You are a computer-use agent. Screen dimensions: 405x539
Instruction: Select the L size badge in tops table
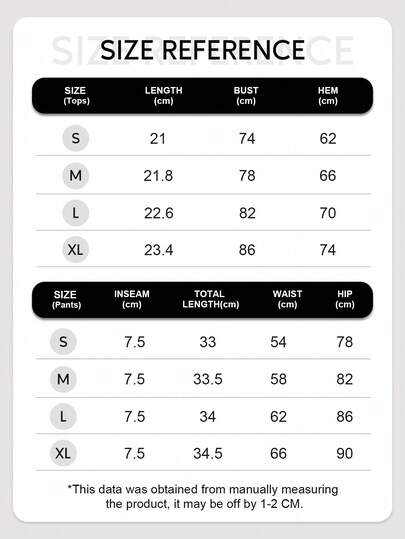coord(76,213)
